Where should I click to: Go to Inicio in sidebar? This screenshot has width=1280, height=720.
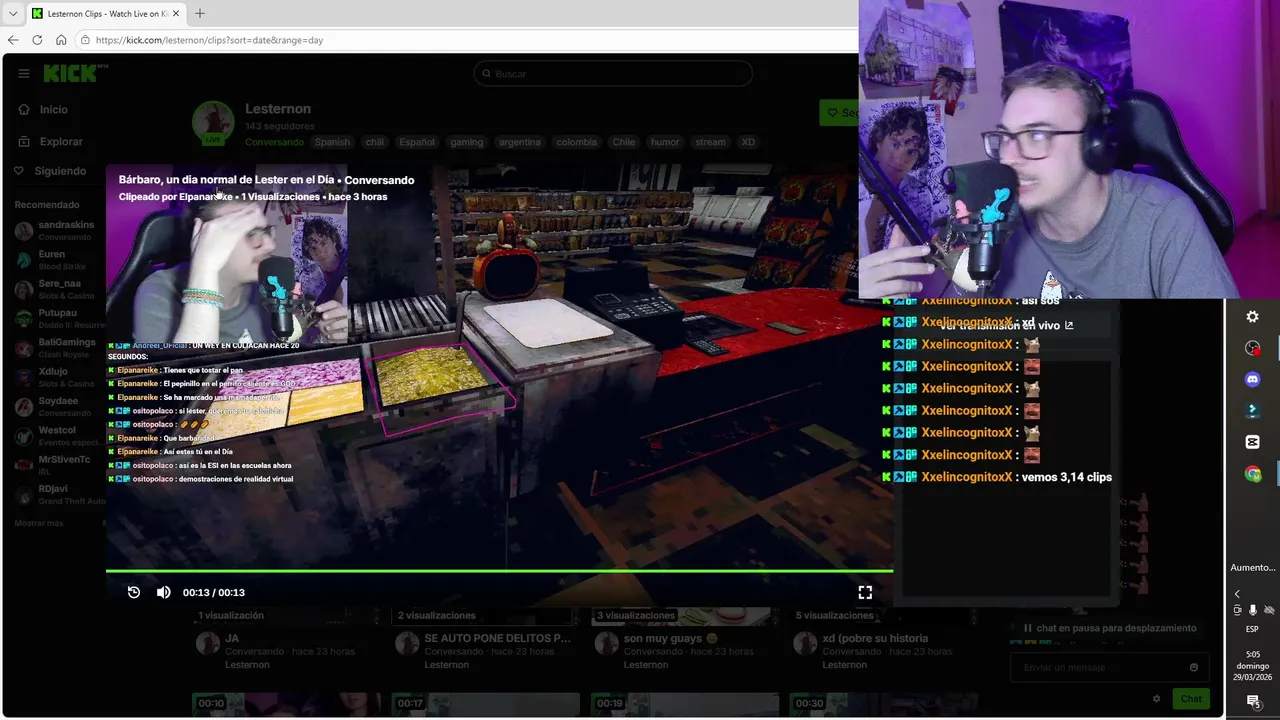53,109
